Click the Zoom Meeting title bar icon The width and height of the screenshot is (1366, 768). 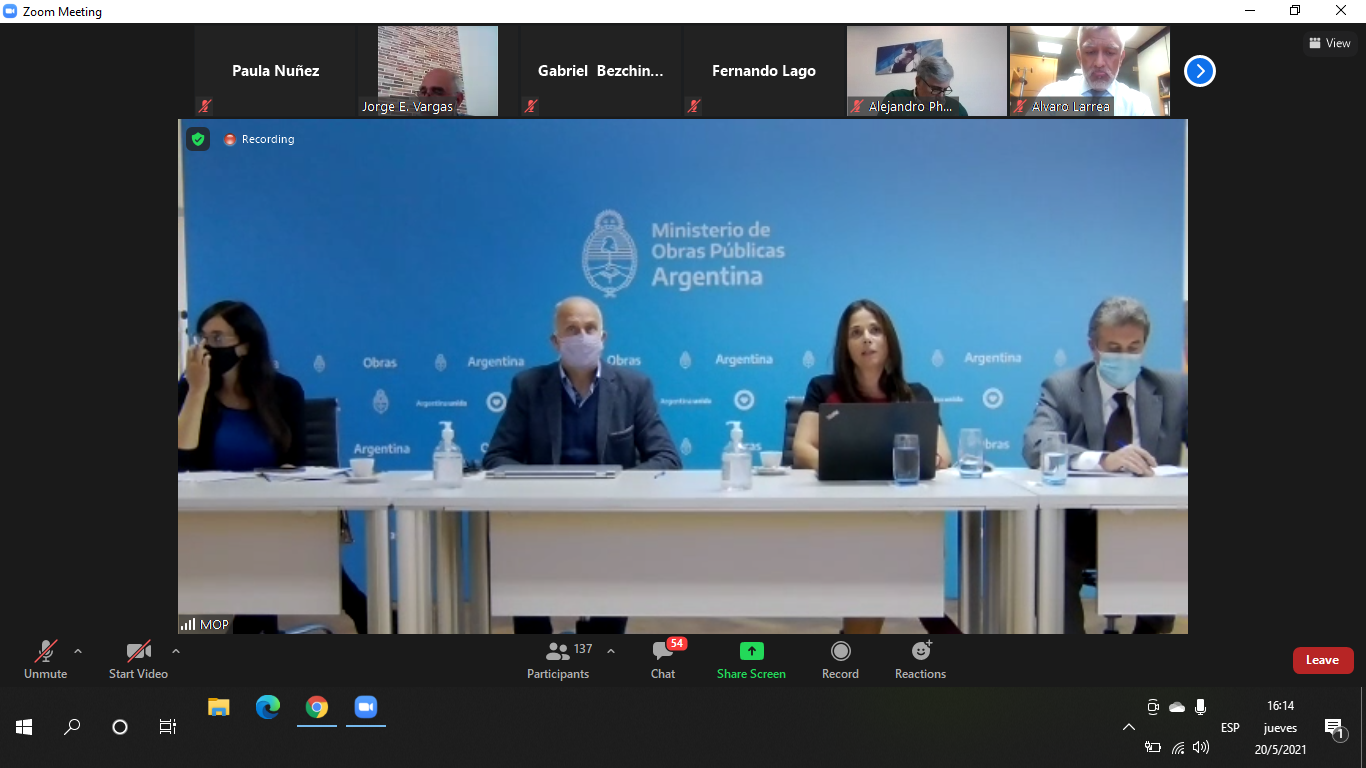[11, 11]
